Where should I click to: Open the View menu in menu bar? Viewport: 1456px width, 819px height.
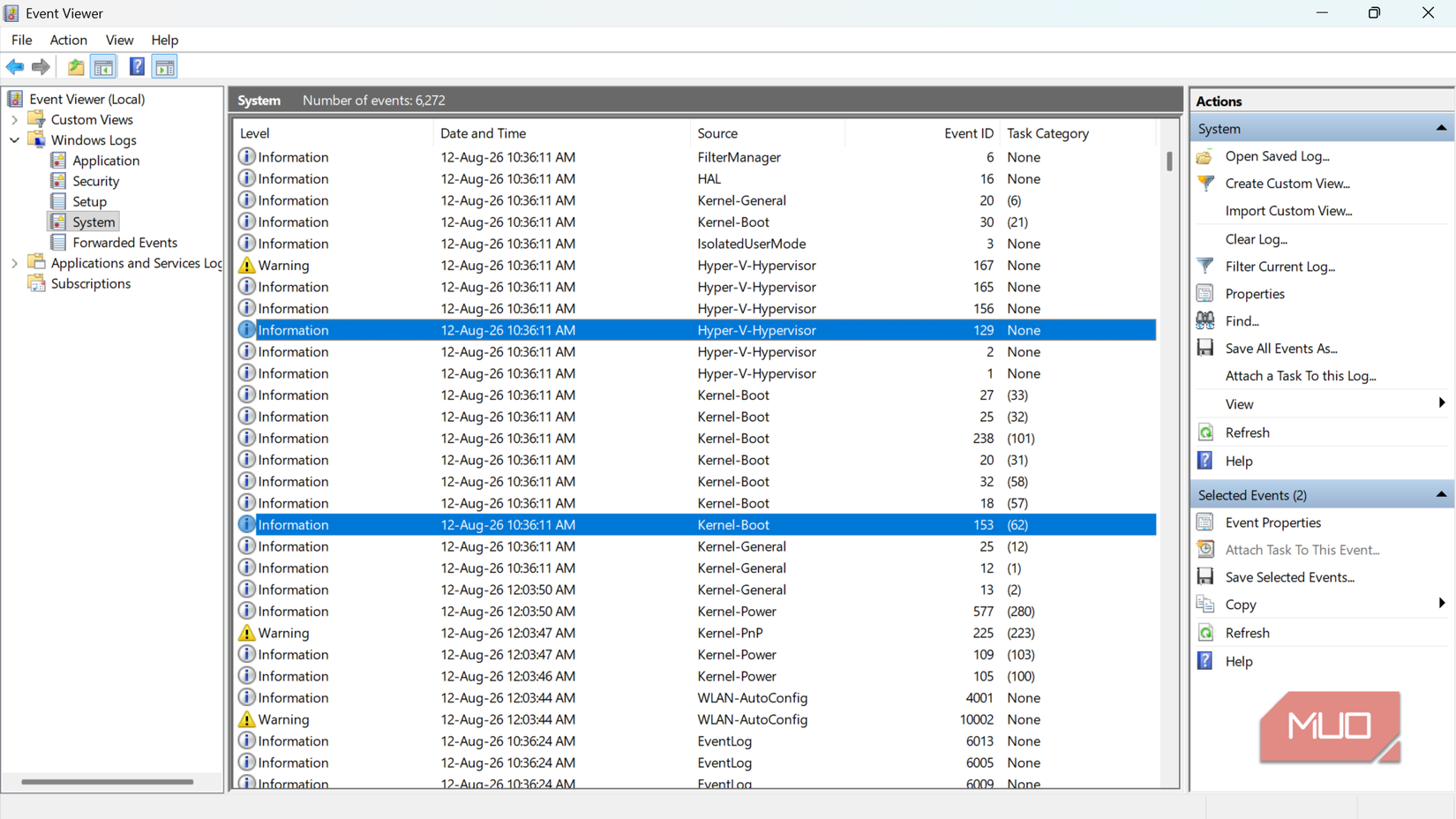coord(119,40)
